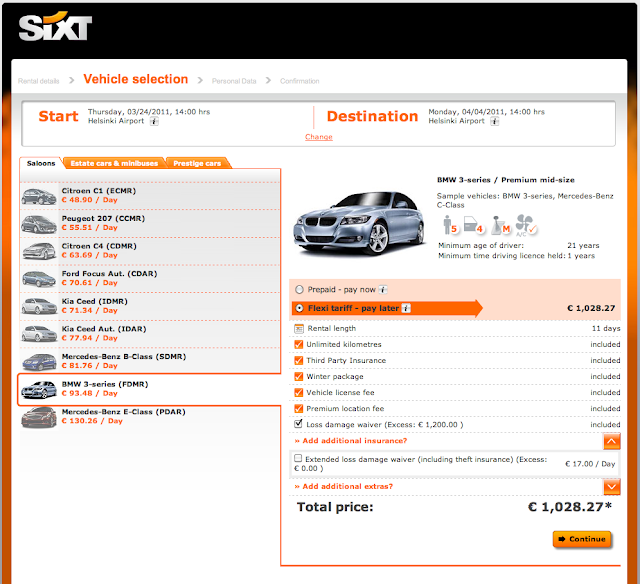The image size is (640, 584).
Task: Expand additional extras section with down arrow
Action: point(611,486)
